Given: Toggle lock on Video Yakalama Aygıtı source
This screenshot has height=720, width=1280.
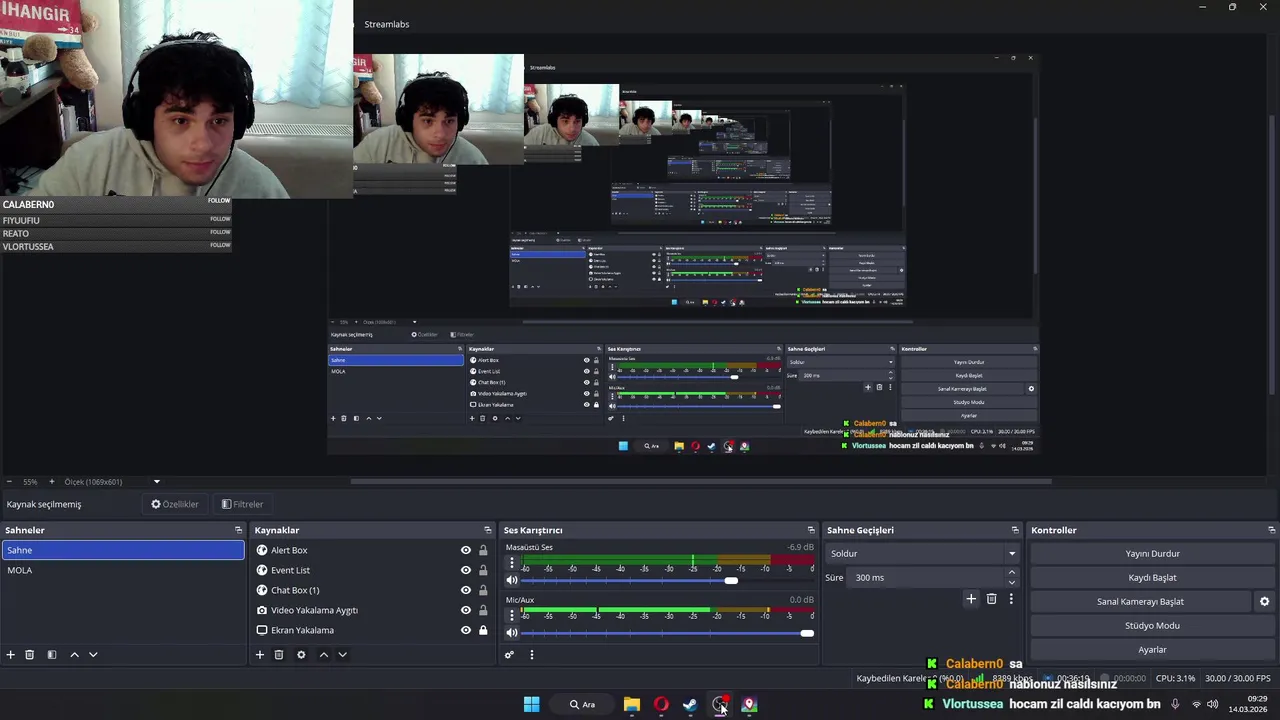Looking at the screenshot, I should 483,610.
